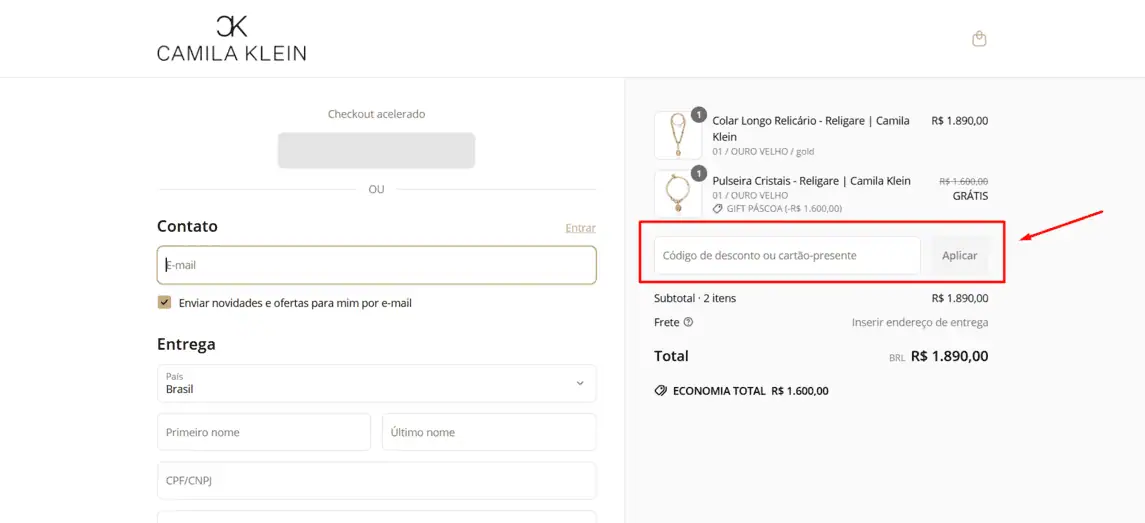Click the 'ECONOMIA TOTAL R$ 1.600,00' text
1145x523 pixels.
point(751,391)
